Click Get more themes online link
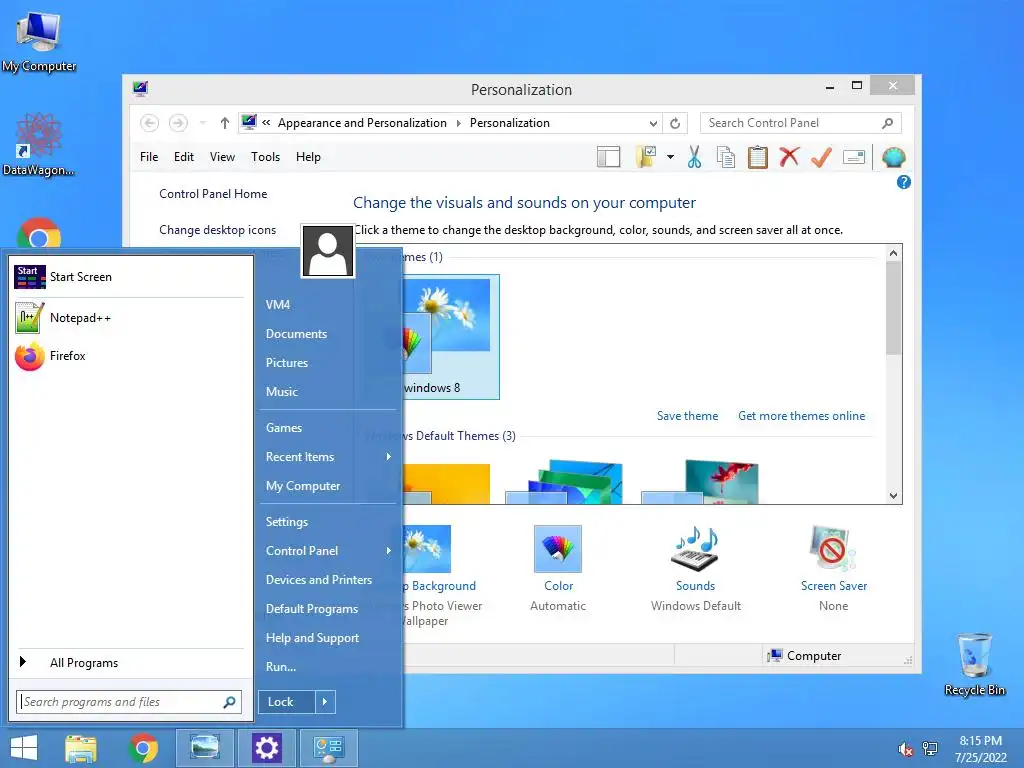Viewport: 1024px width, 768px height. [801, 416]
